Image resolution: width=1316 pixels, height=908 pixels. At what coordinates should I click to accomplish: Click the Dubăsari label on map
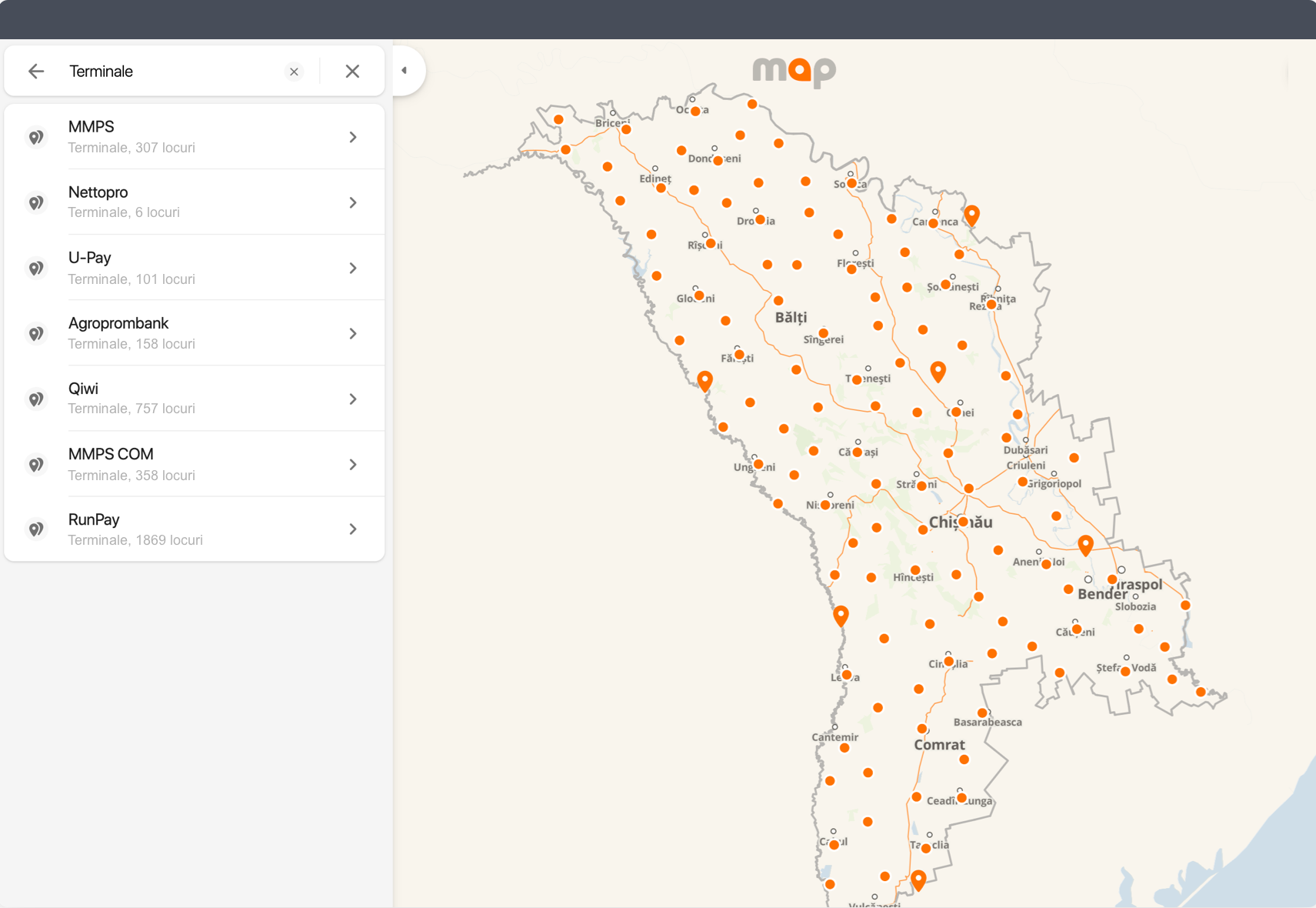(x=1025, y=450)
